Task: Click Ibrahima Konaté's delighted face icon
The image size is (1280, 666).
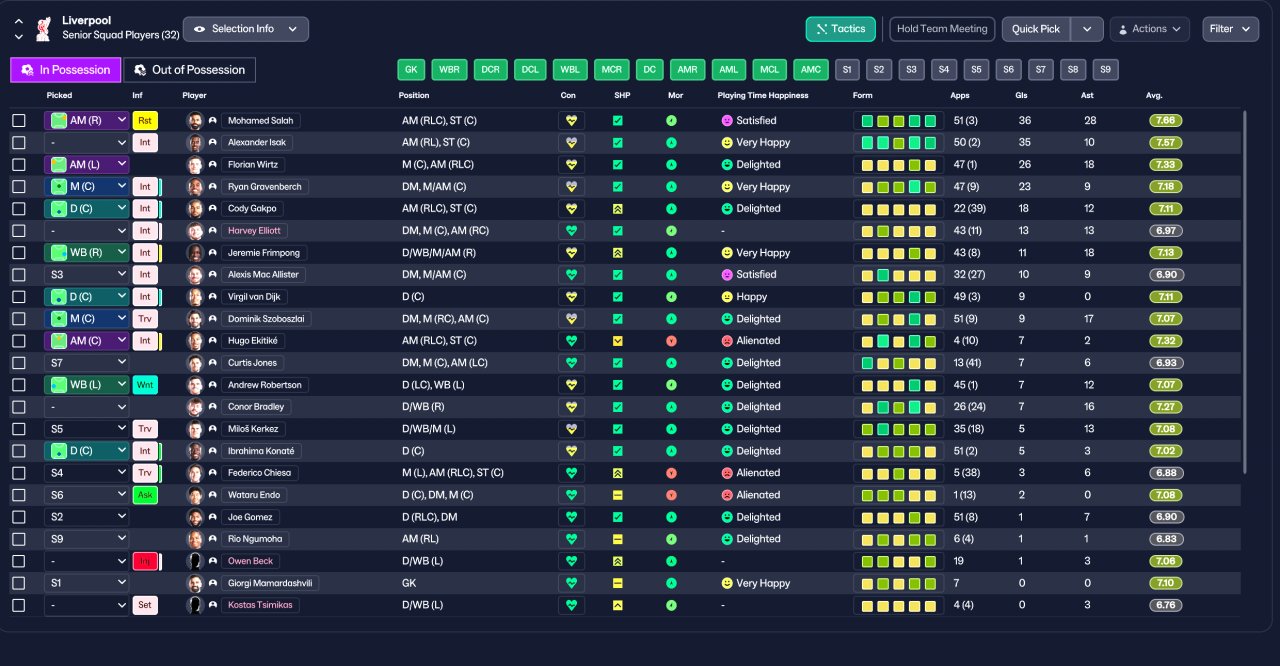Action: tap(727, 451)
